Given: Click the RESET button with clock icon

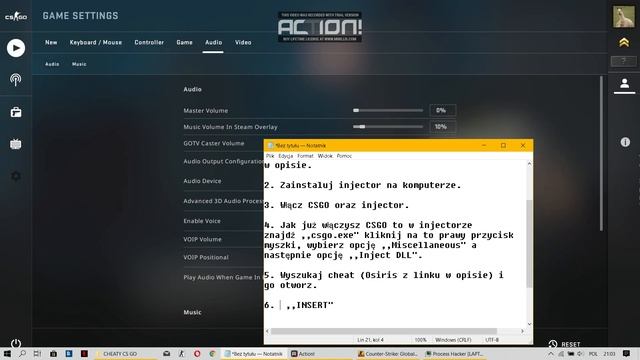Looking at the screenshot, I should tap(564, 344).
